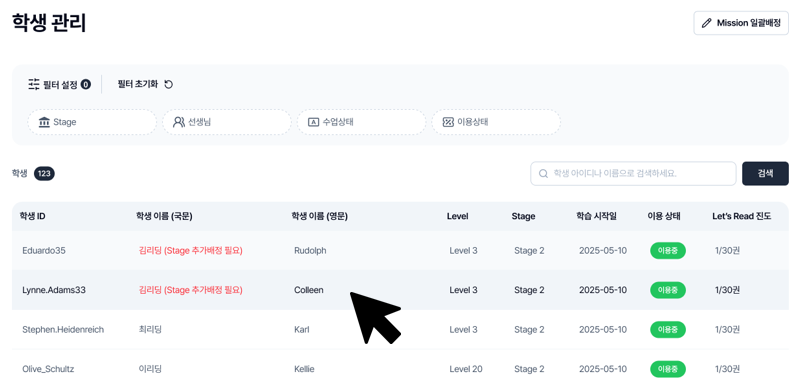
Task: Focus the student ID or name search field
Action: point(633,173)
